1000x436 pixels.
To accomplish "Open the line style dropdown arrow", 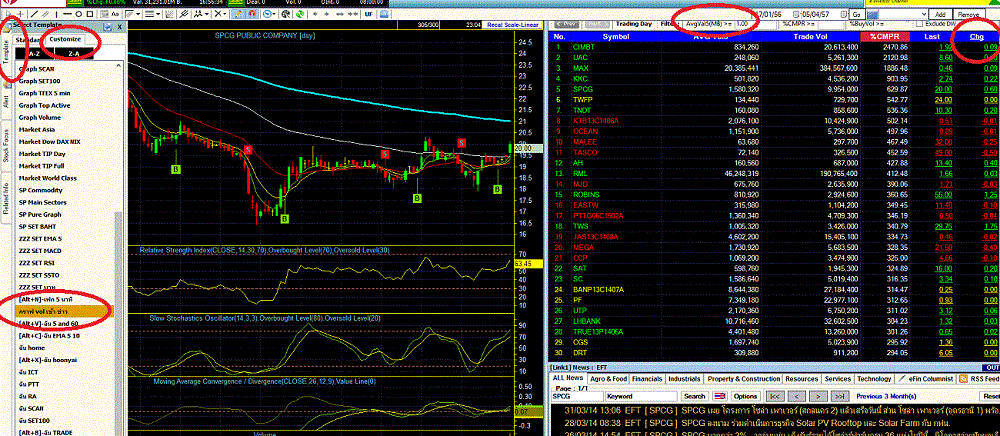I will pyautogui.click(x=158, y=14).
